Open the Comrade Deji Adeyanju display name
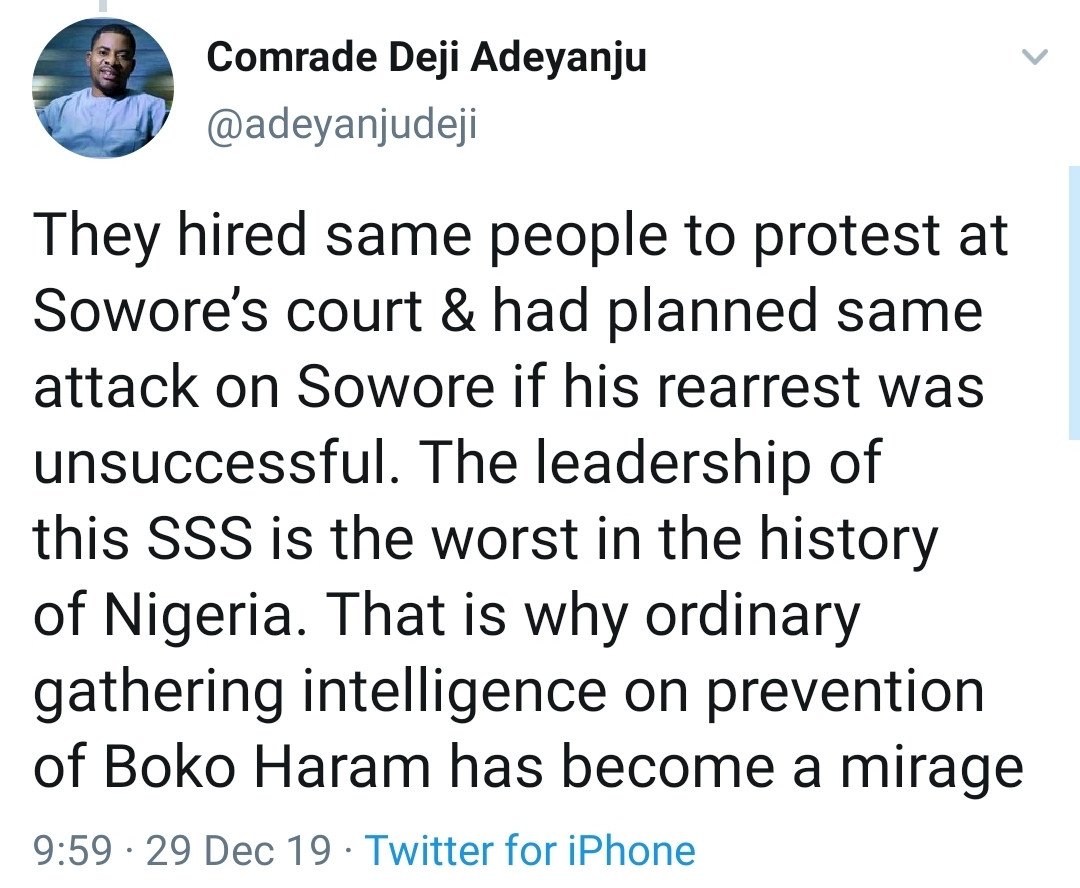The height and width of the screenshot is (888, 1080). [426, 56]
